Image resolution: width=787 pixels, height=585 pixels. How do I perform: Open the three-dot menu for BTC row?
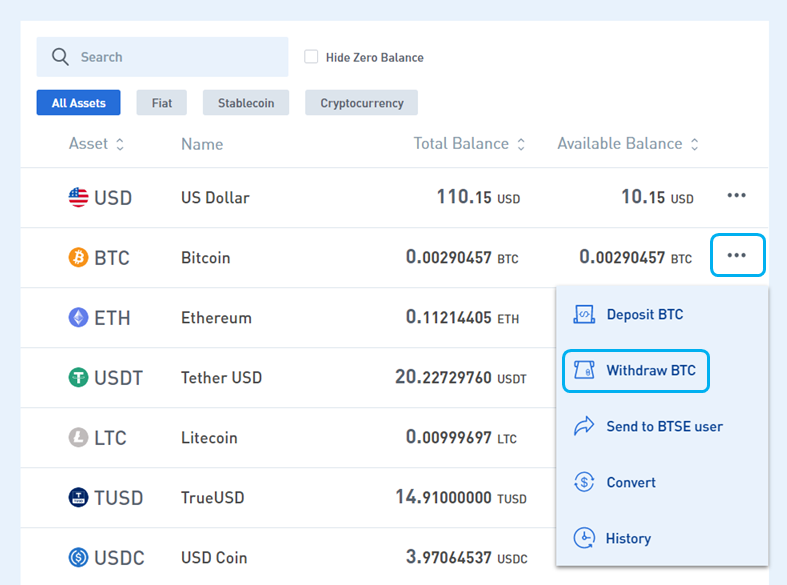tap(737, 255)
